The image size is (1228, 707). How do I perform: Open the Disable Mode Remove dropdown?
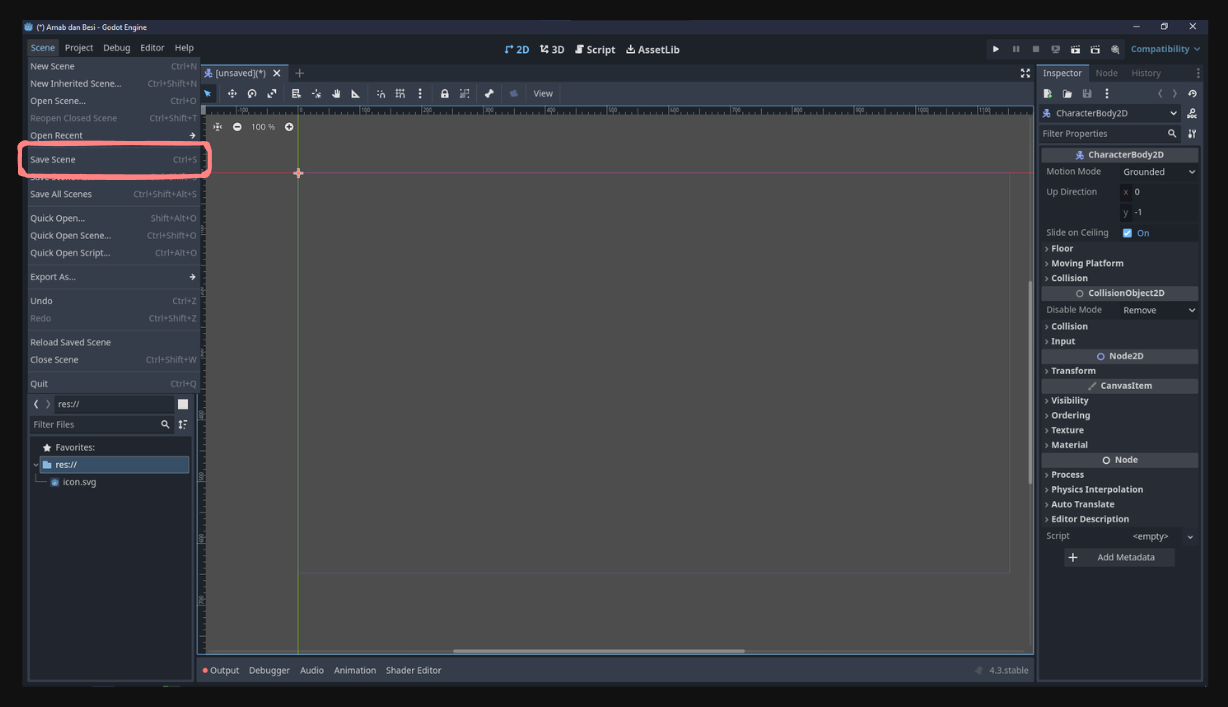(x=1158, y=310)
